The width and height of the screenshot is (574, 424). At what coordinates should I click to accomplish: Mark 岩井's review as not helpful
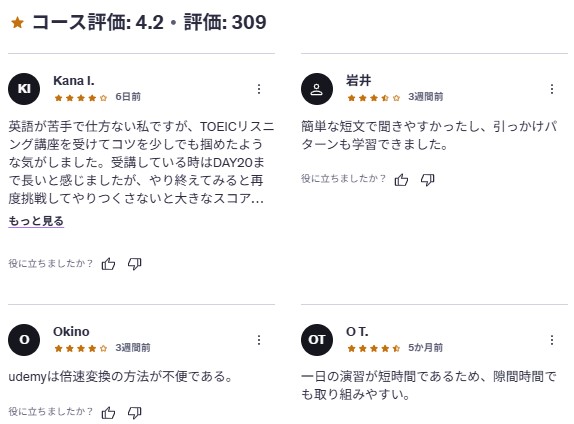coord(428,180)
